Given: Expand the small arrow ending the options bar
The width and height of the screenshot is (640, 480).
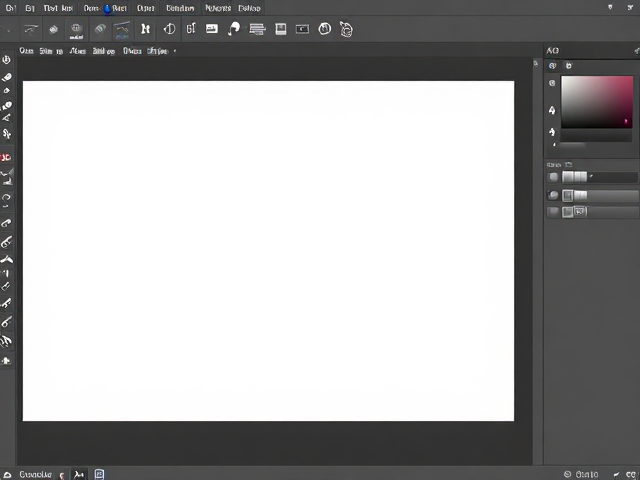Looking at the screenshot, I should coord(175,51).
